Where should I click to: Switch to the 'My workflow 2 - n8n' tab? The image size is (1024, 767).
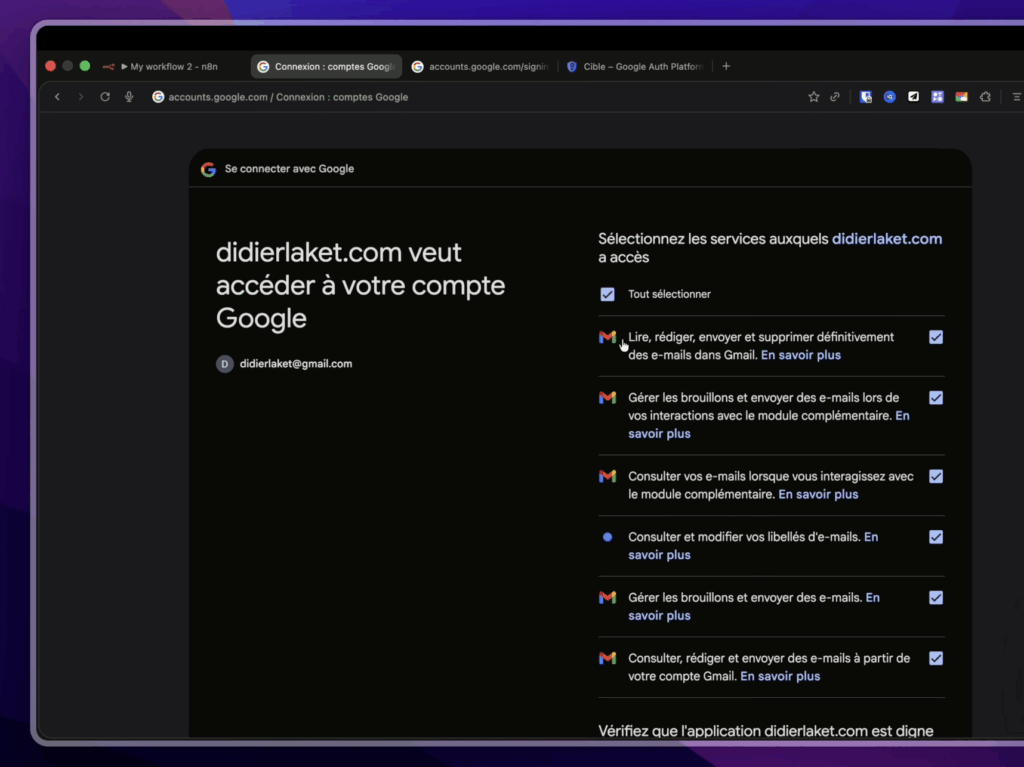(x=165, y=67)
